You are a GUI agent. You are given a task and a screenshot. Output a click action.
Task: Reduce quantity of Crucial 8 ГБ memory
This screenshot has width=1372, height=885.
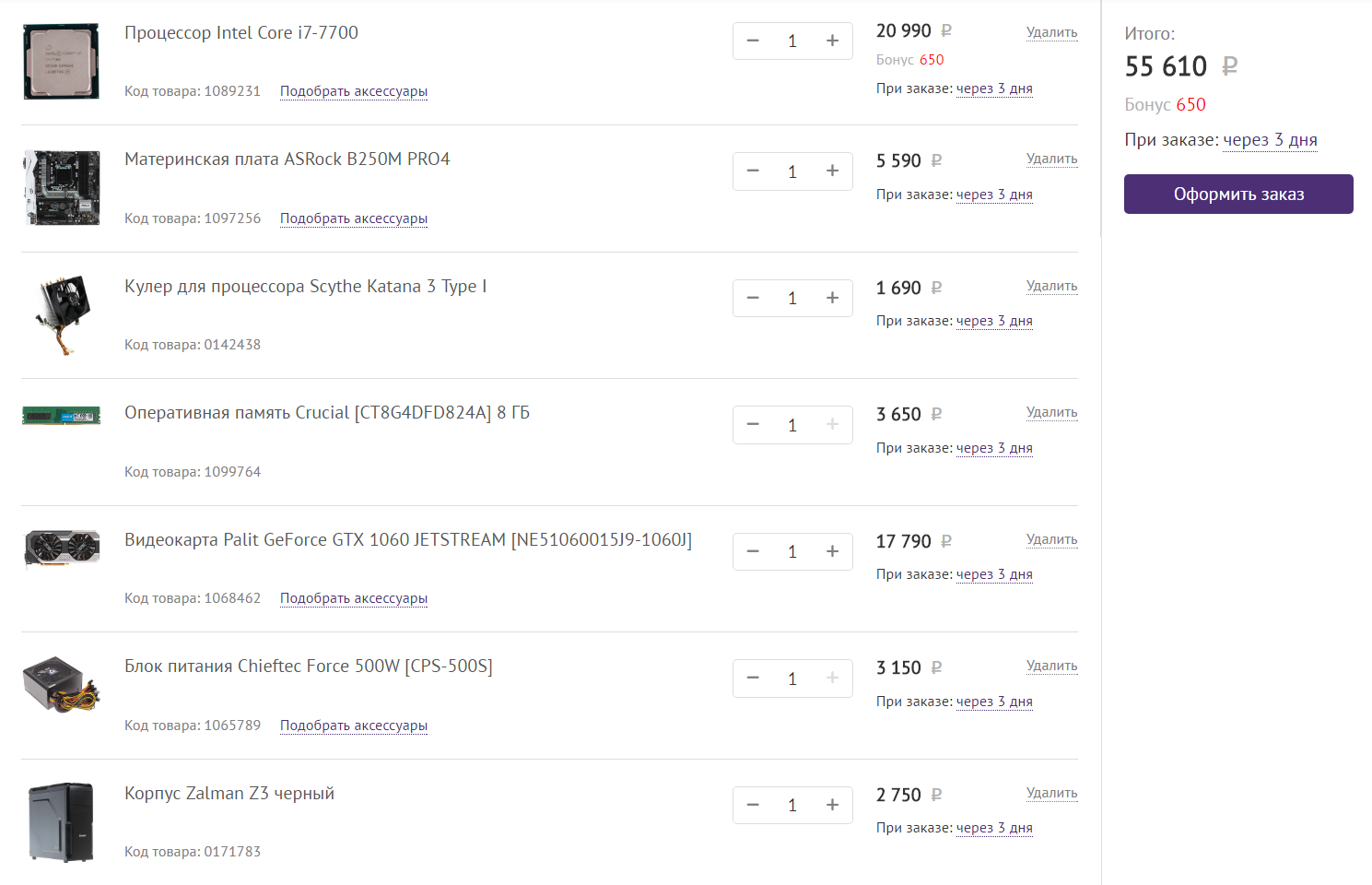click(753, 425)
